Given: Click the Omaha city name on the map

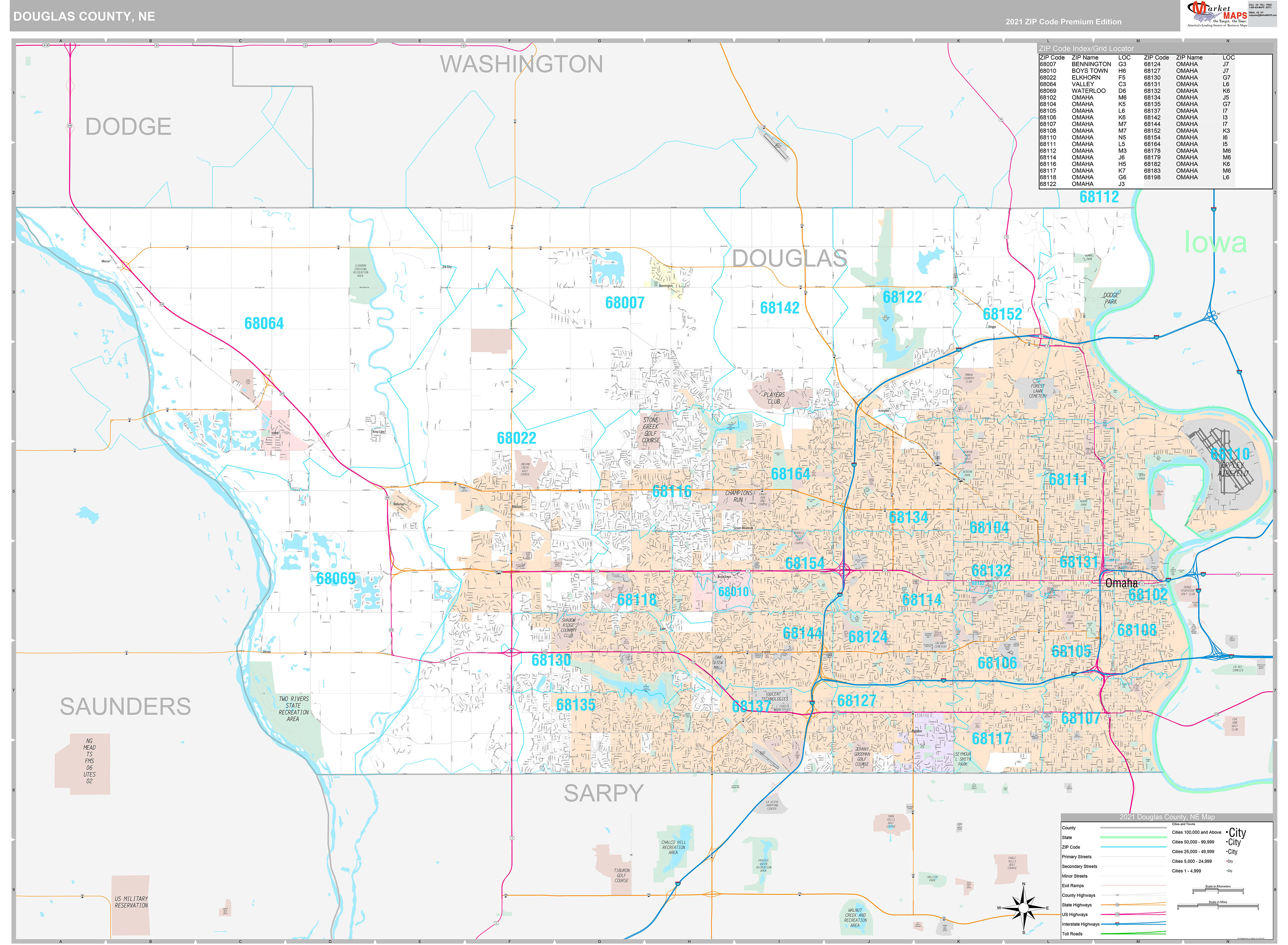Looking at the screenshot, I should [x=1121, y=583].
